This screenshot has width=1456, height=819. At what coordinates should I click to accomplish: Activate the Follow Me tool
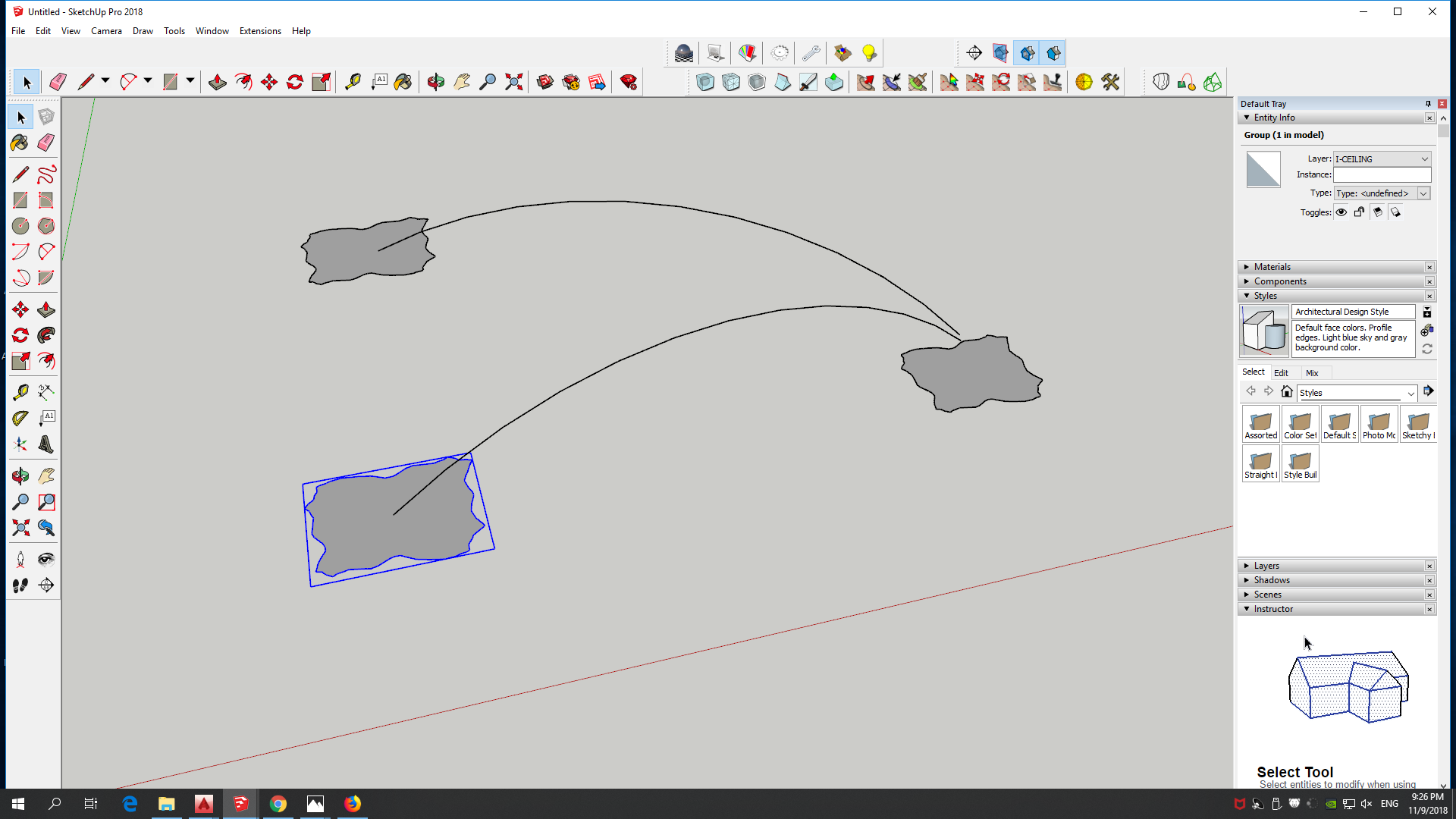tap(46, 335)
